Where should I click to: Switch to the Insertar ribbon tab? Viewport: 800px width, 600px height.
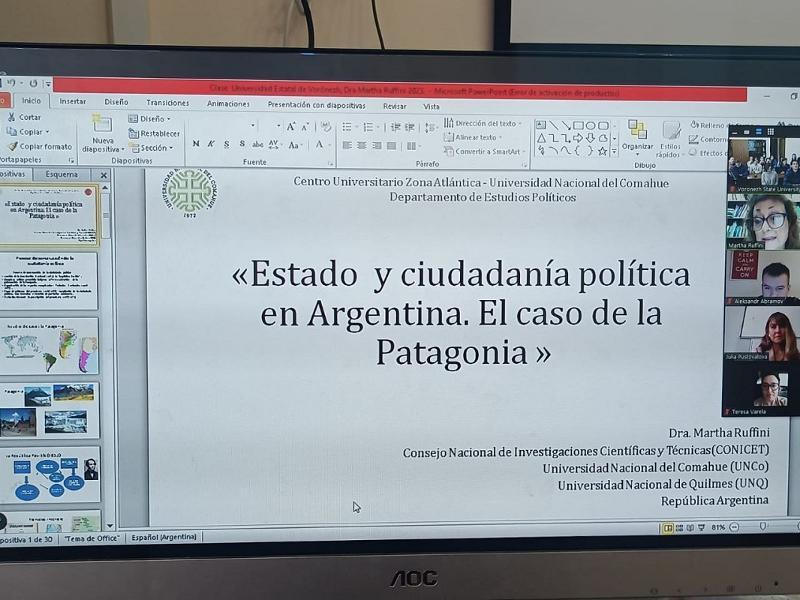pos(73,101)
